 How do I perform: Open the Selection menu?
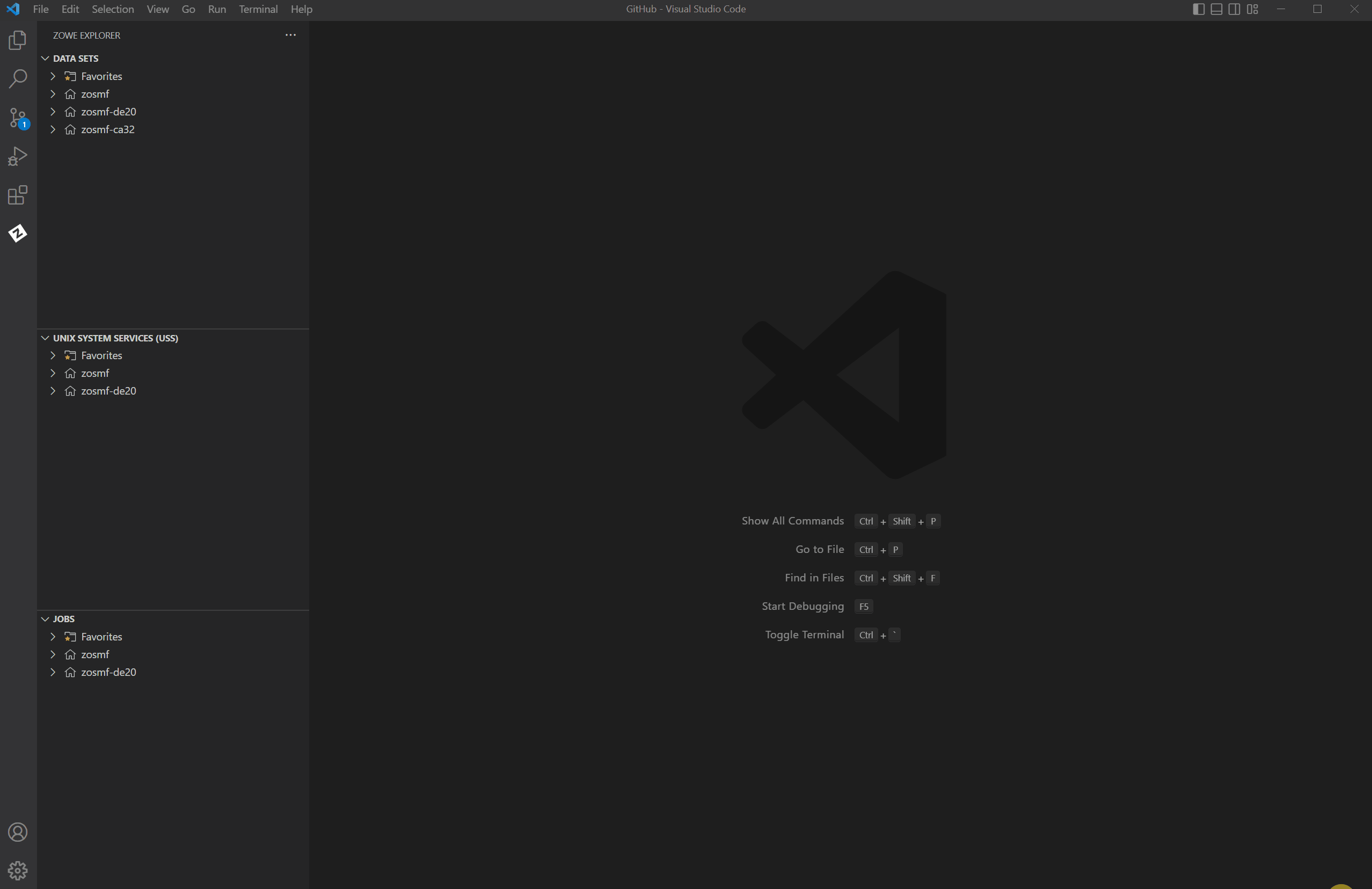point(112,9)
